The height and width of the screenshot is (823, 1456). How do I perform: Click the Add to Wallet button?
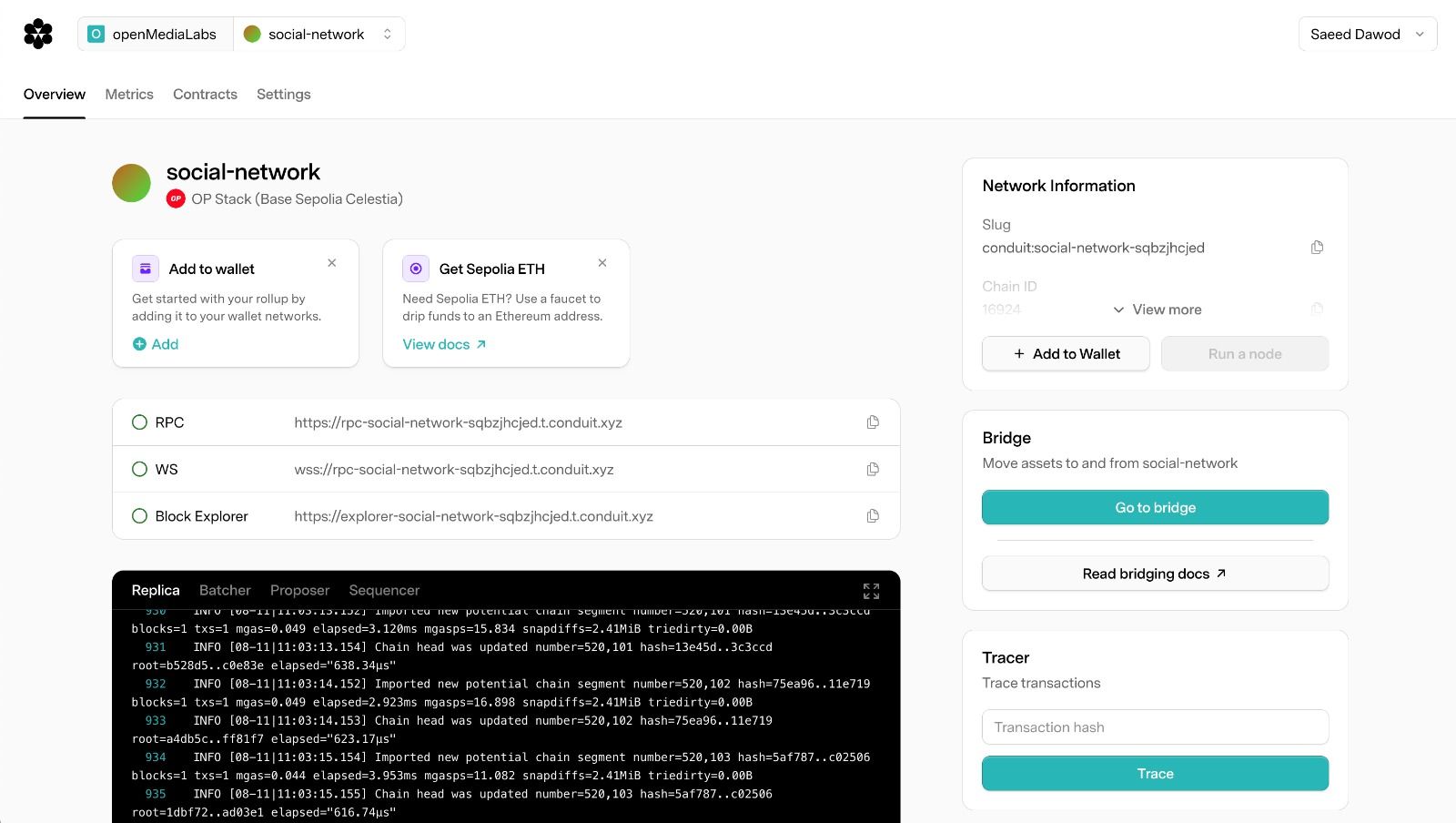click(x=1066, y=353)
